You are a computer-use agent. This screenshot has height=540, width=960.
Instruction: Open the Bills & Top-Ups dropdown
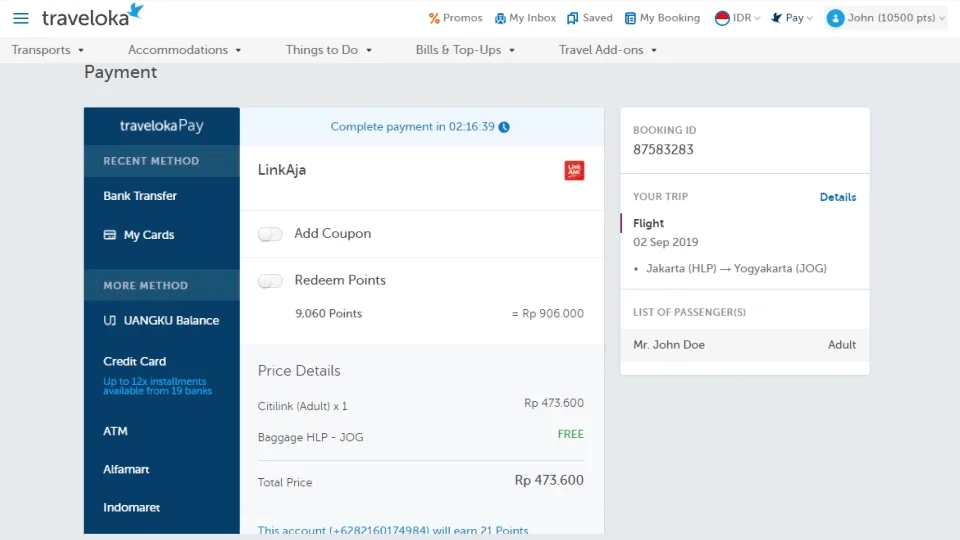(x=465, y=50)
